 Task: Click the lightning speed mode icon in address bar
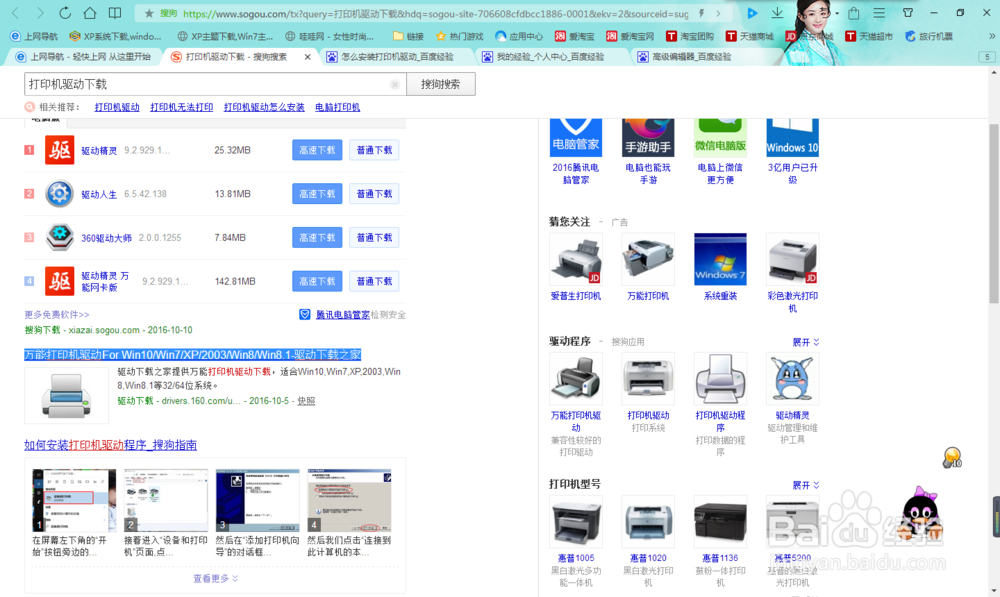(x=702, y=13)
